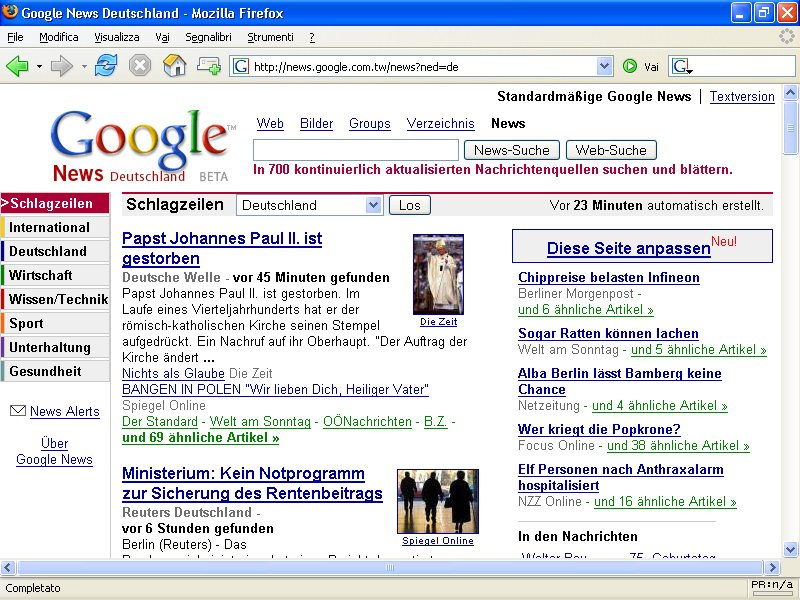Open Papst Johannes Paul II. ist gestorben headline
This screenshot has width=800, height=600.
tap(222, 248)
